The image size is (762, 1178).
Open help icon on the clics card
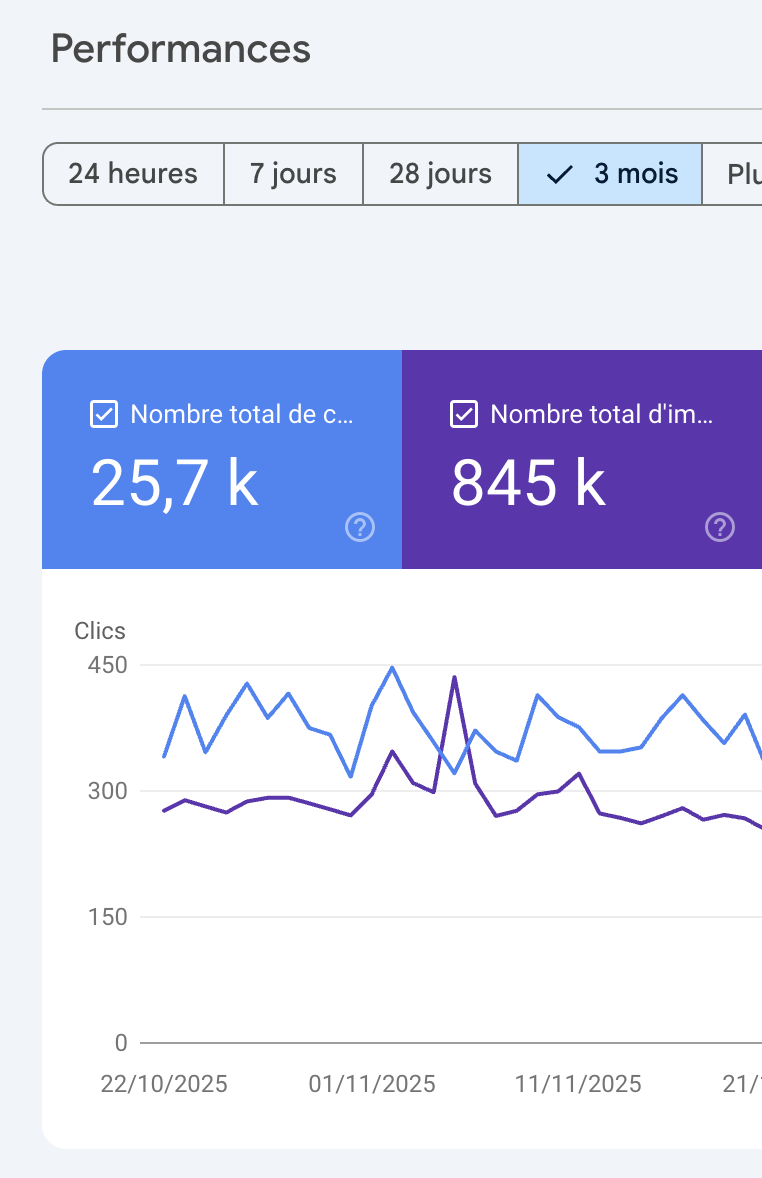point(360,527)
